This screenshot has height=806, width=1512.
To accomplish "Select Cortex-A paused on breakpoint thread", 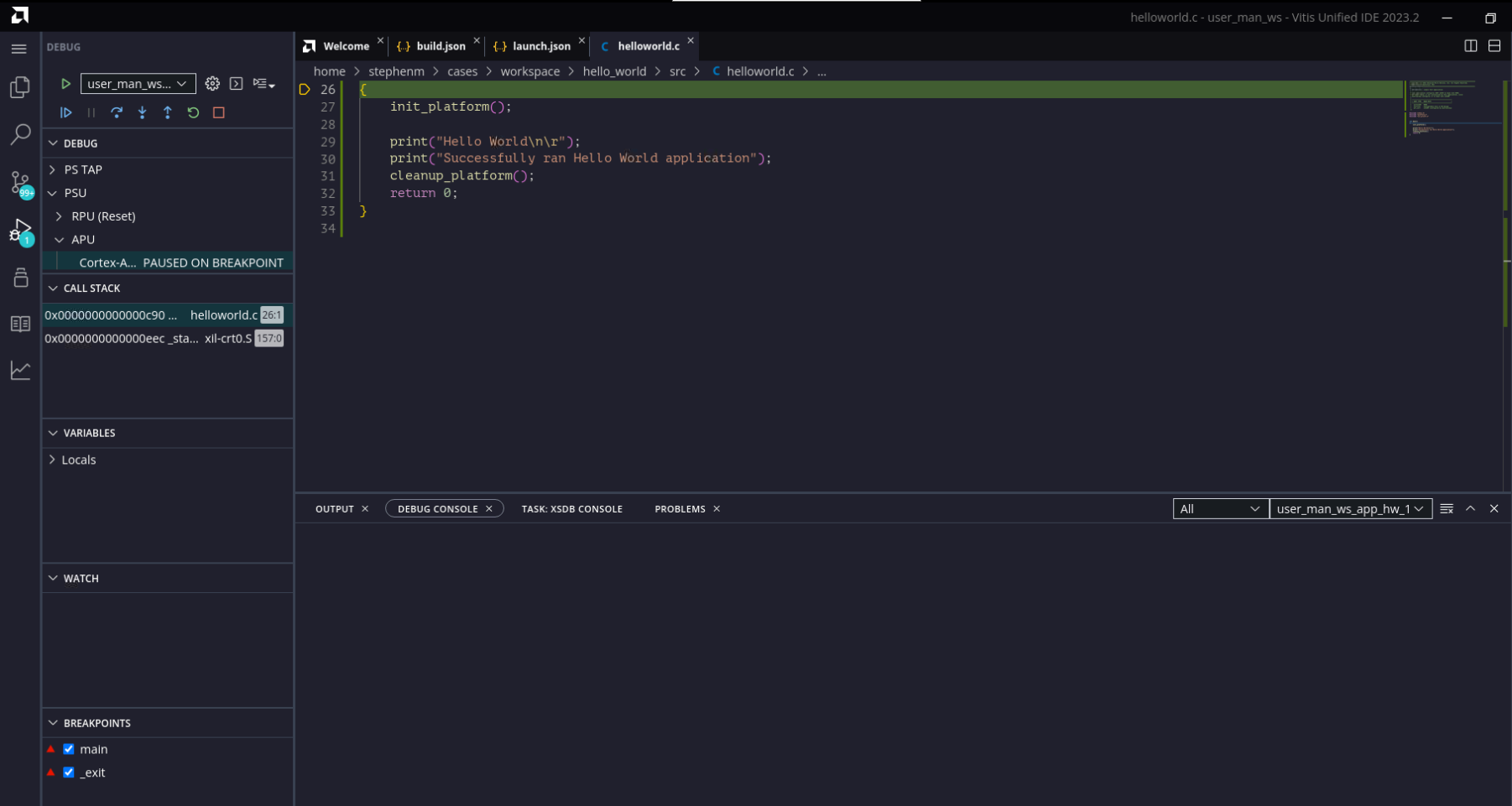I will point(168,263).
